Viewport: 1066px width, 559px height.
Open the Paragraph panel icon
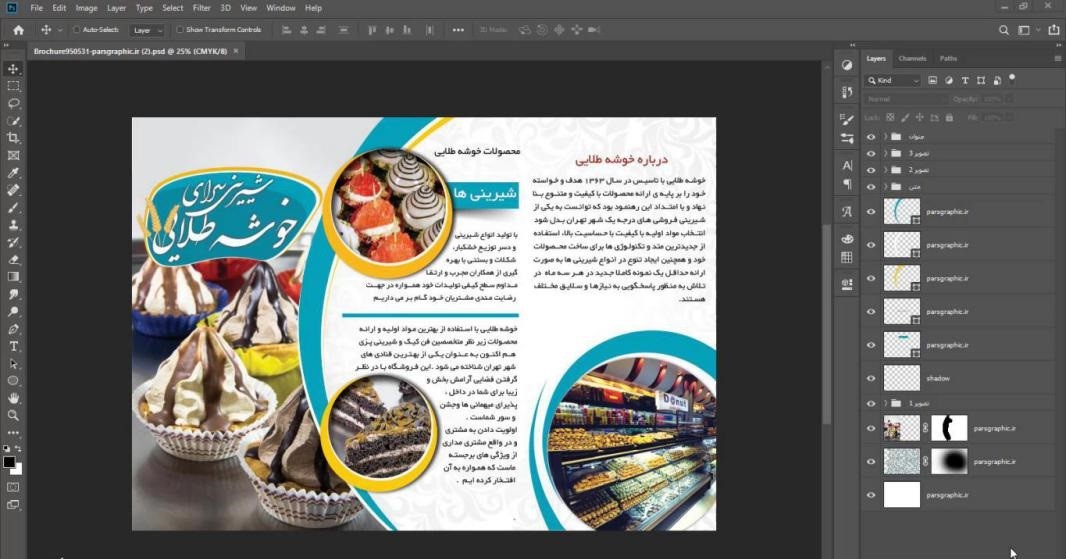click(x=846, y=184)
